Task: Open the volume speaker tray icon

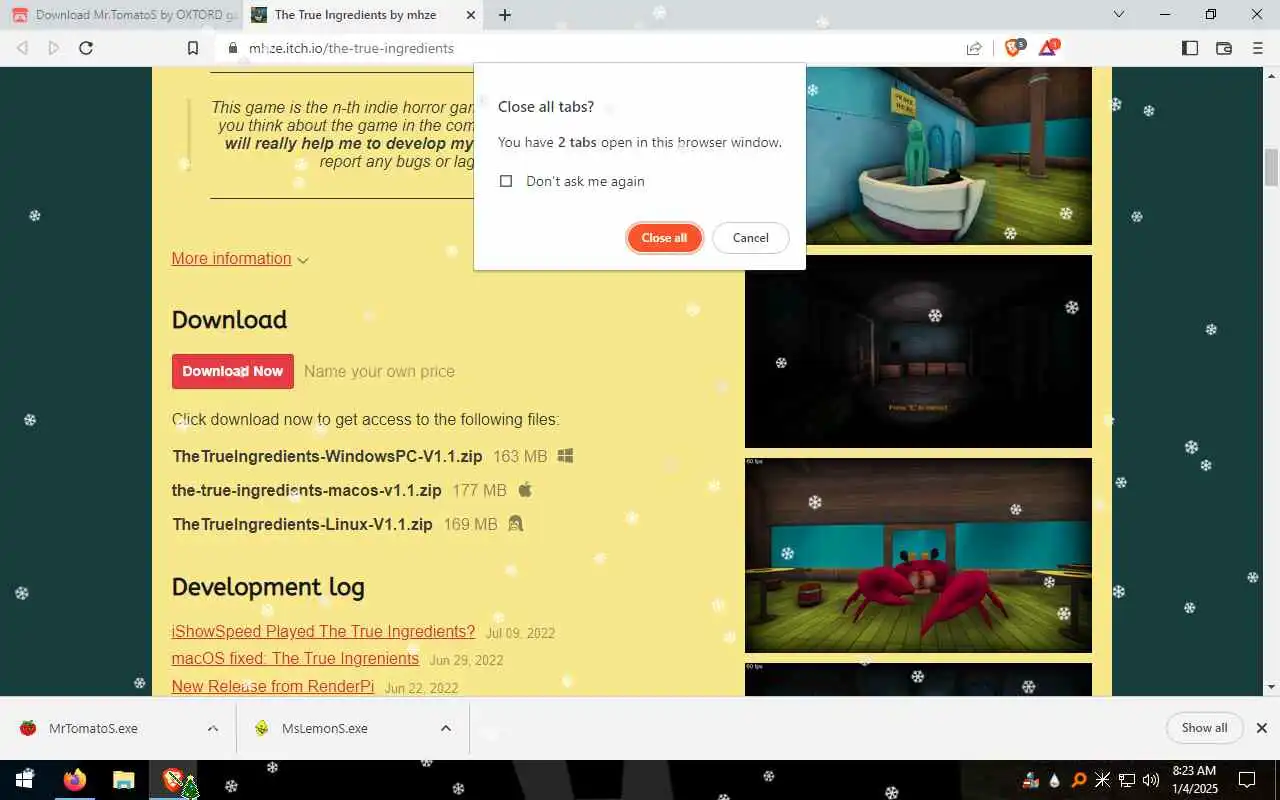Action: [1150, 780]
